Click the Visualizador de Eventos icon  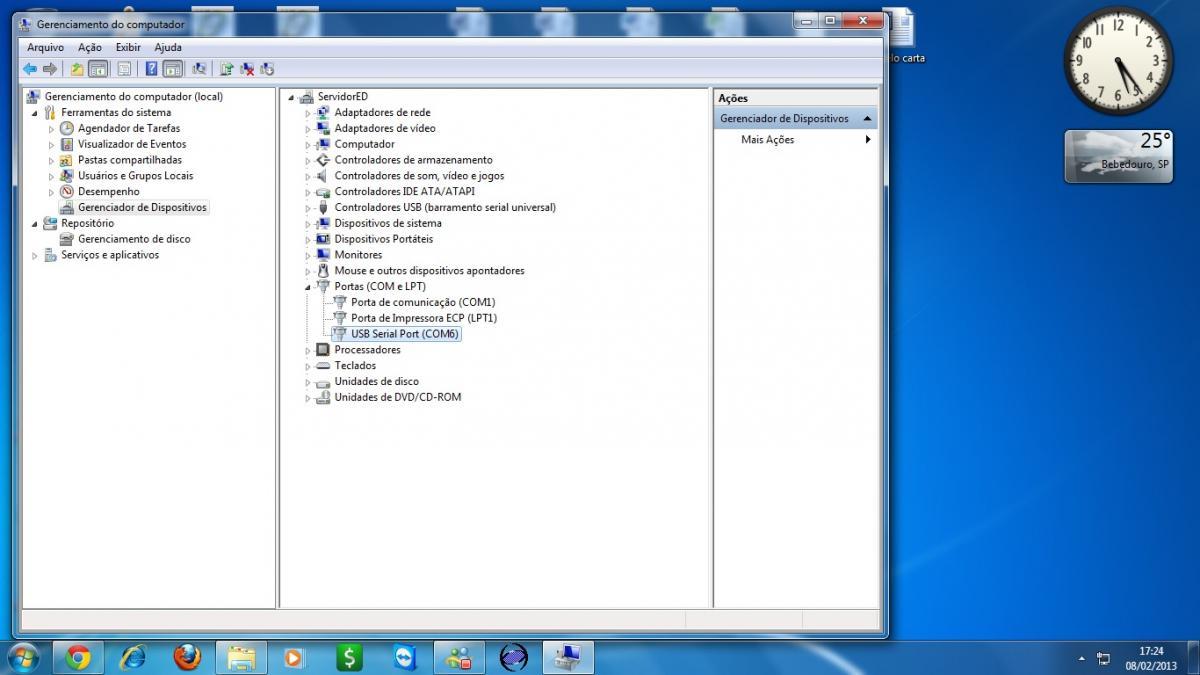[67, 144]
